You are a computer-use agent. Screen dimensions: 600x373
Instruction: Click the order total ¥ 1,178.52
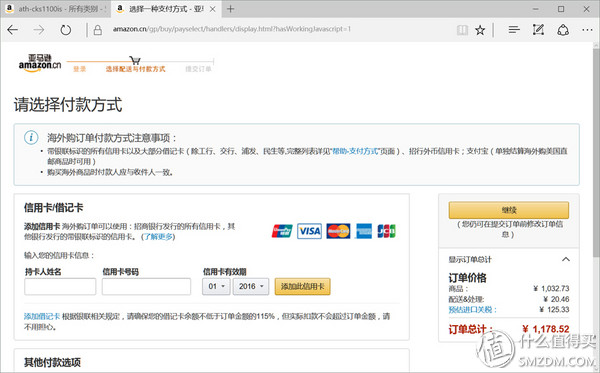tap(545, 329)
